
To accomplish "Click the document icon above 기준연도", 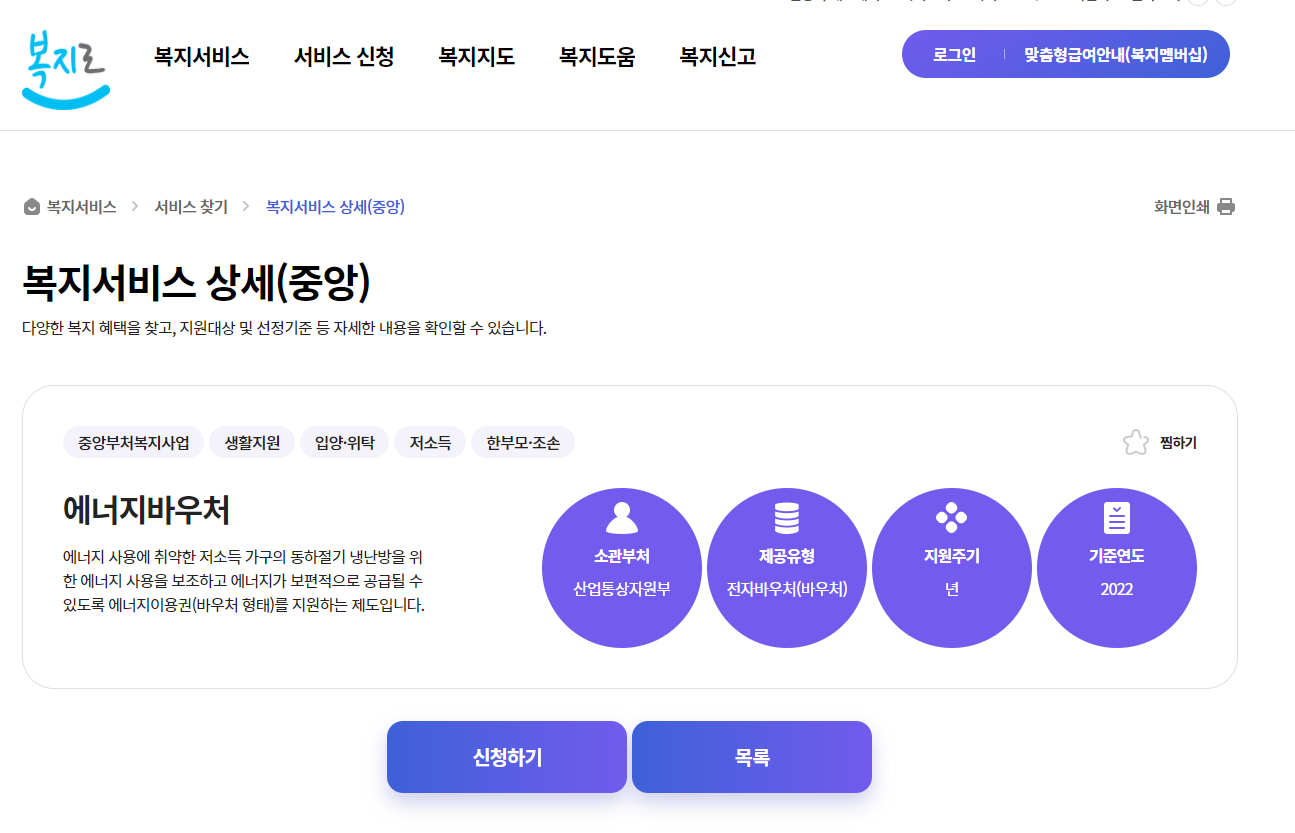I will click(1117, 517).
